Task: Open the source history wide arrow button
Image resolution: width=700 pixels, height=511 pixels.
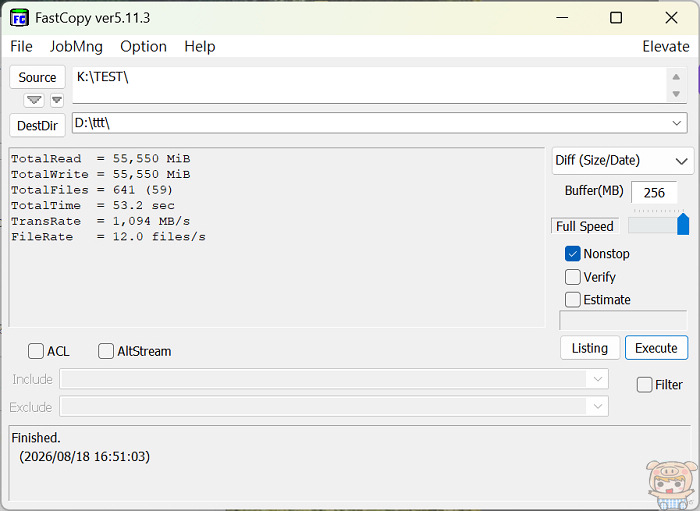Action: [34, 100]
